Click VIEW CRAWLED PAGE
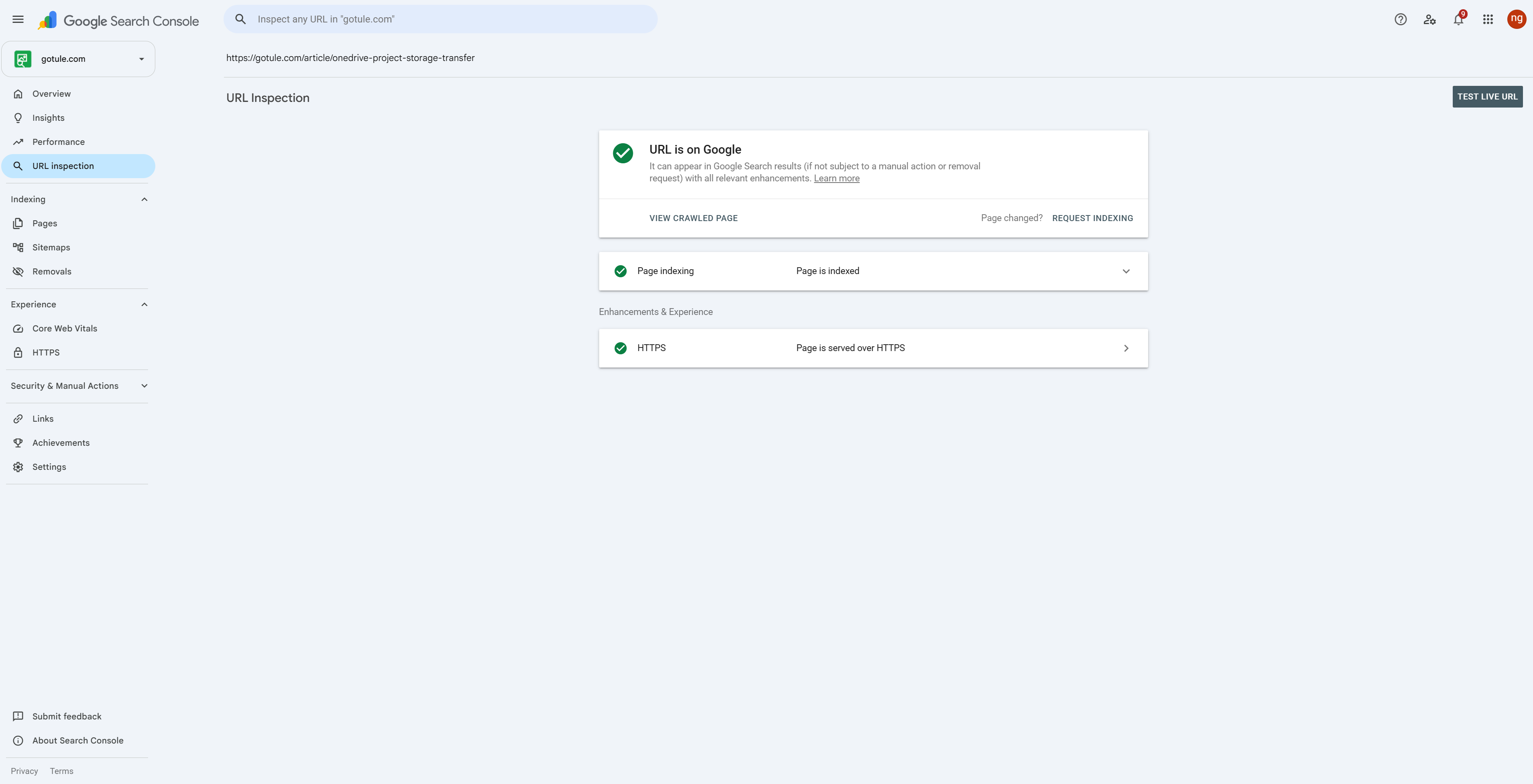1533x784 pixels. (x=693, y=218)
